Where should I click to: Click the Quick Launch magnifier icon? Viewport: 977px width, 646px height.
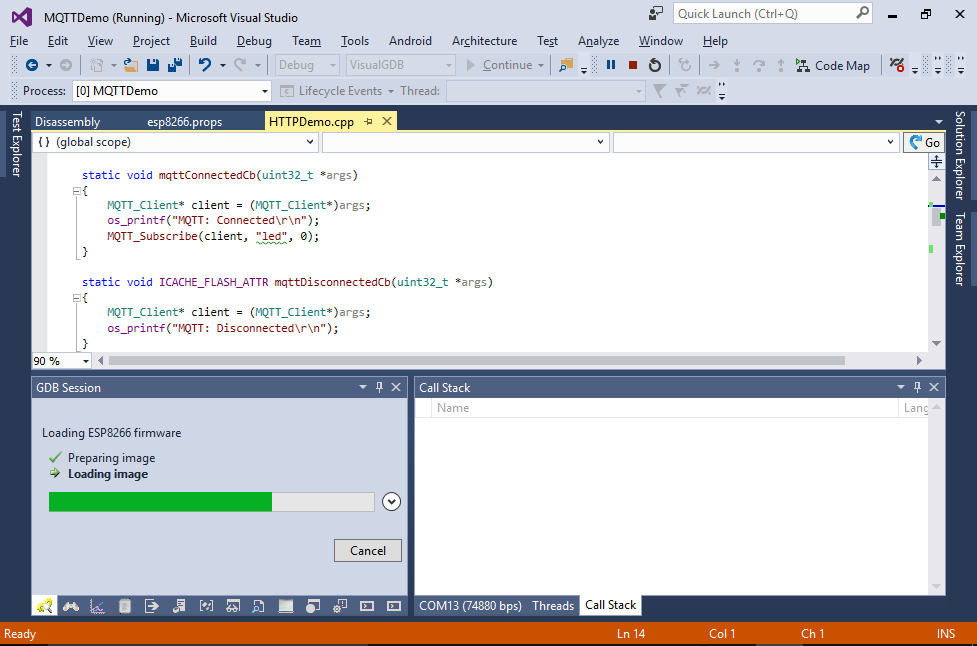[x=862, y=13]
